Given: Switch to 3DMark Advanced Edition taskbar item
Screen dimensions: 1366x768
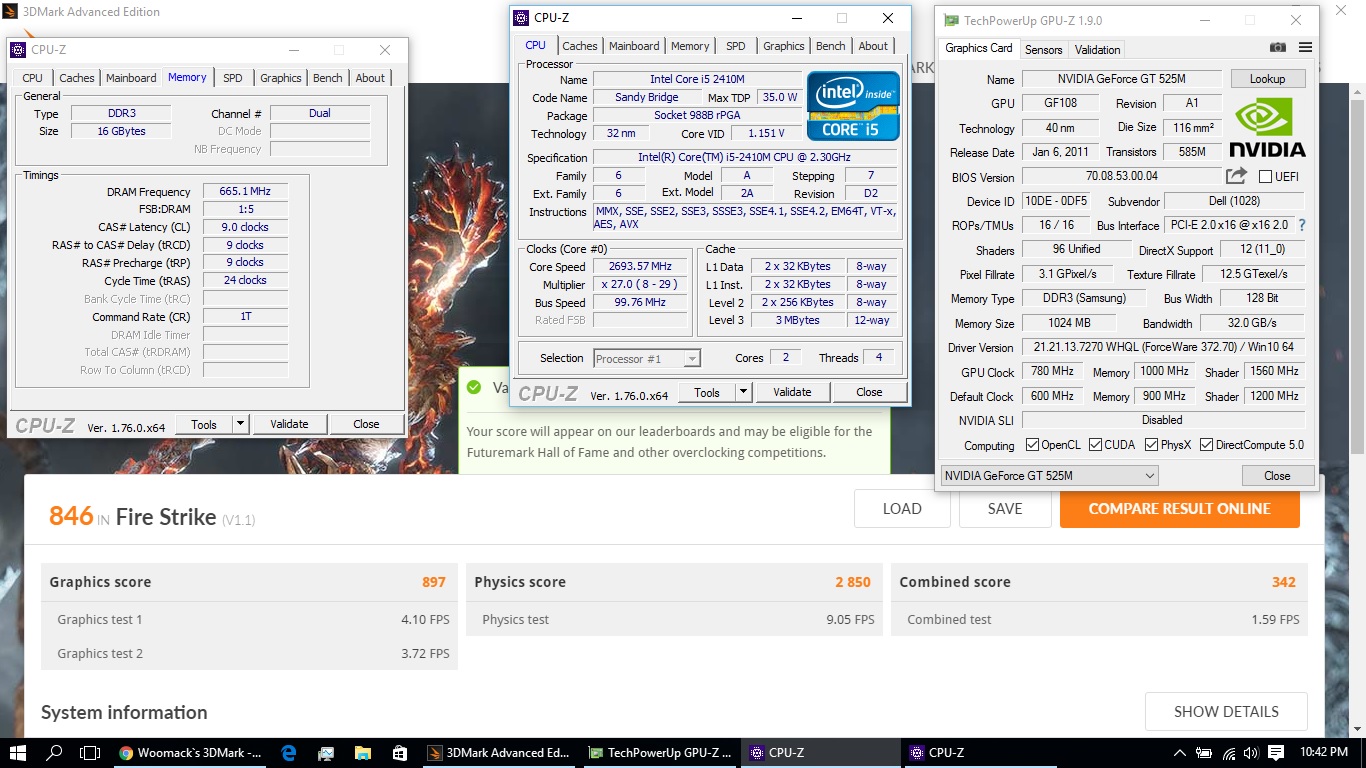Looking at the screenshot, I should 499,753.
